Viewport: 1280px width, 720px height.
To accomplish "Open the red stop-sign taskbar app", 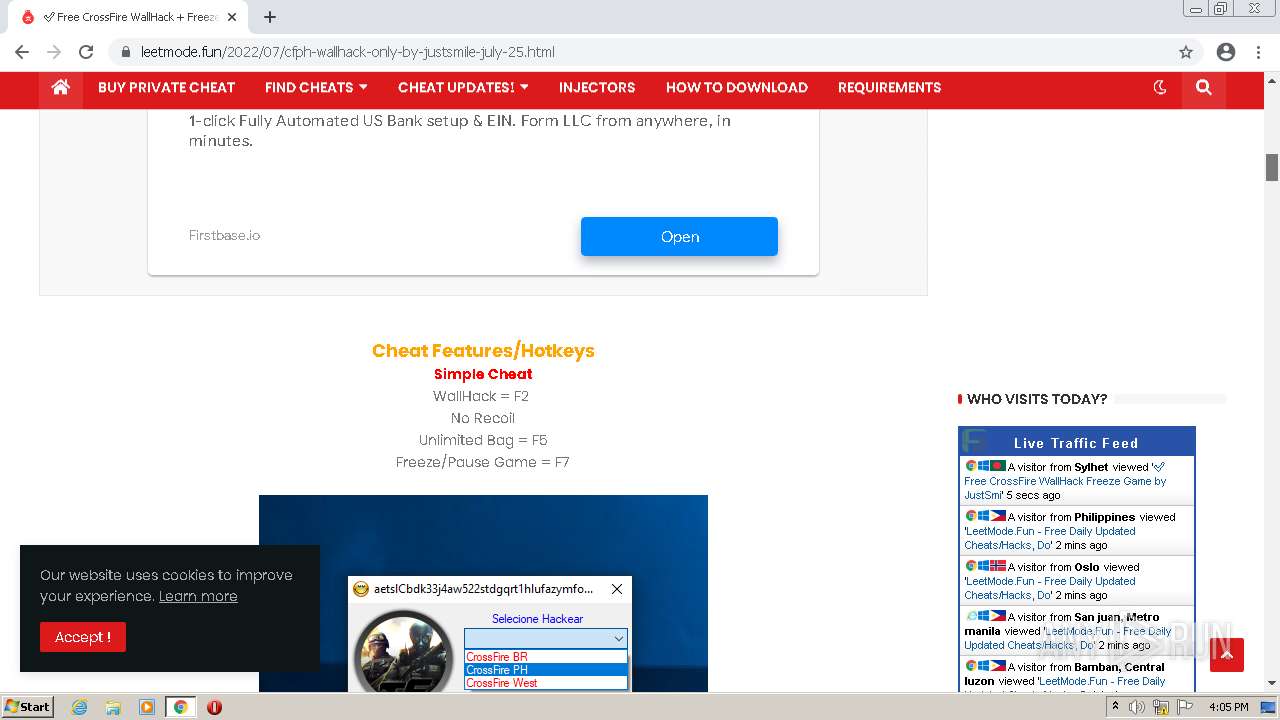I will [214, 707].
